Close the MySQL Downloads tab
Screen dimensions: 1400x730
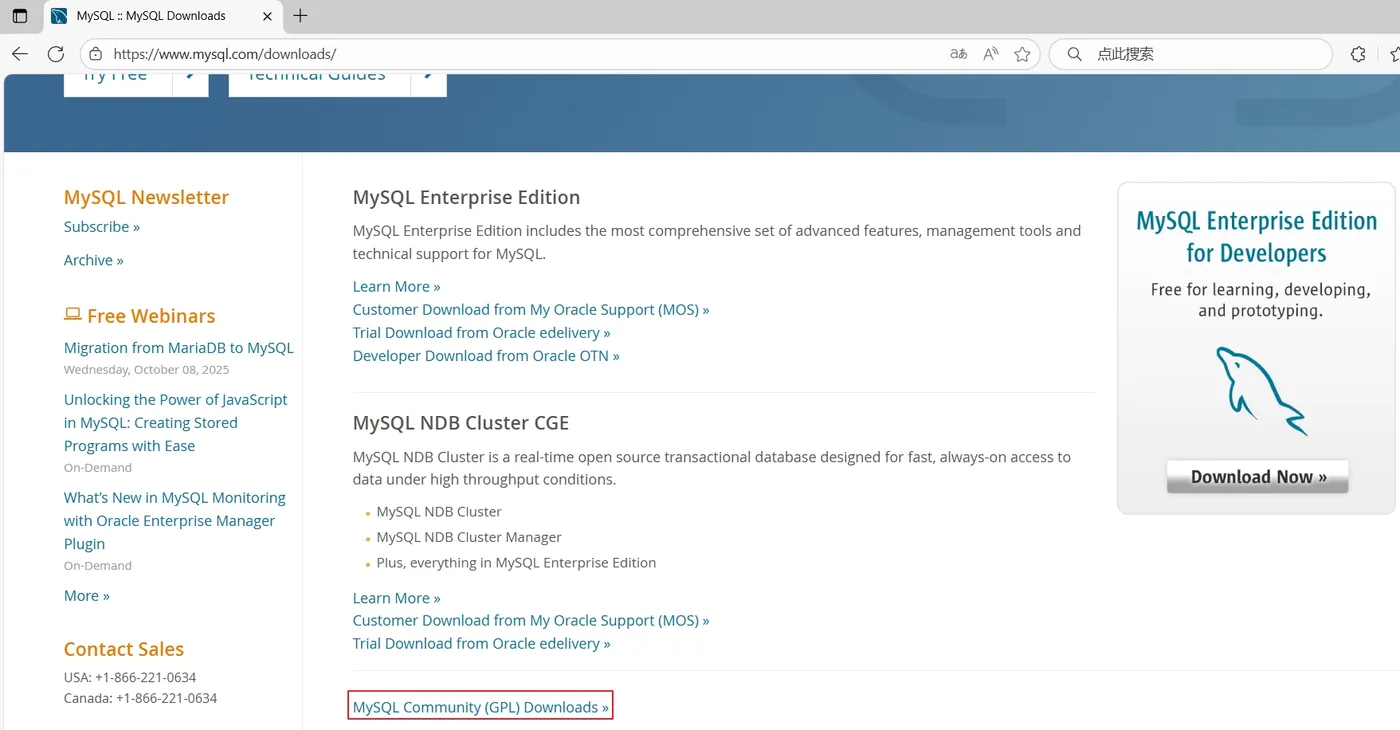[267, 16]
